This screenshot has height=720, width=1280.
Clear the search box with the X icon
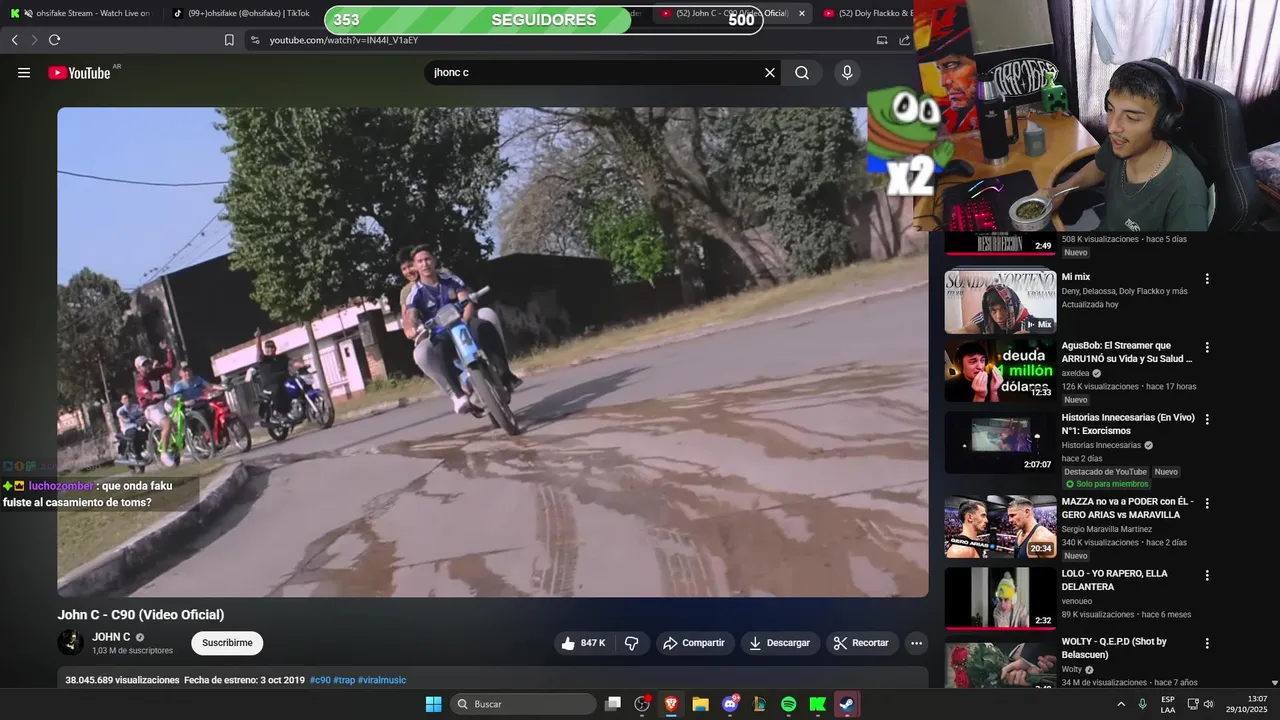point(770,72)
